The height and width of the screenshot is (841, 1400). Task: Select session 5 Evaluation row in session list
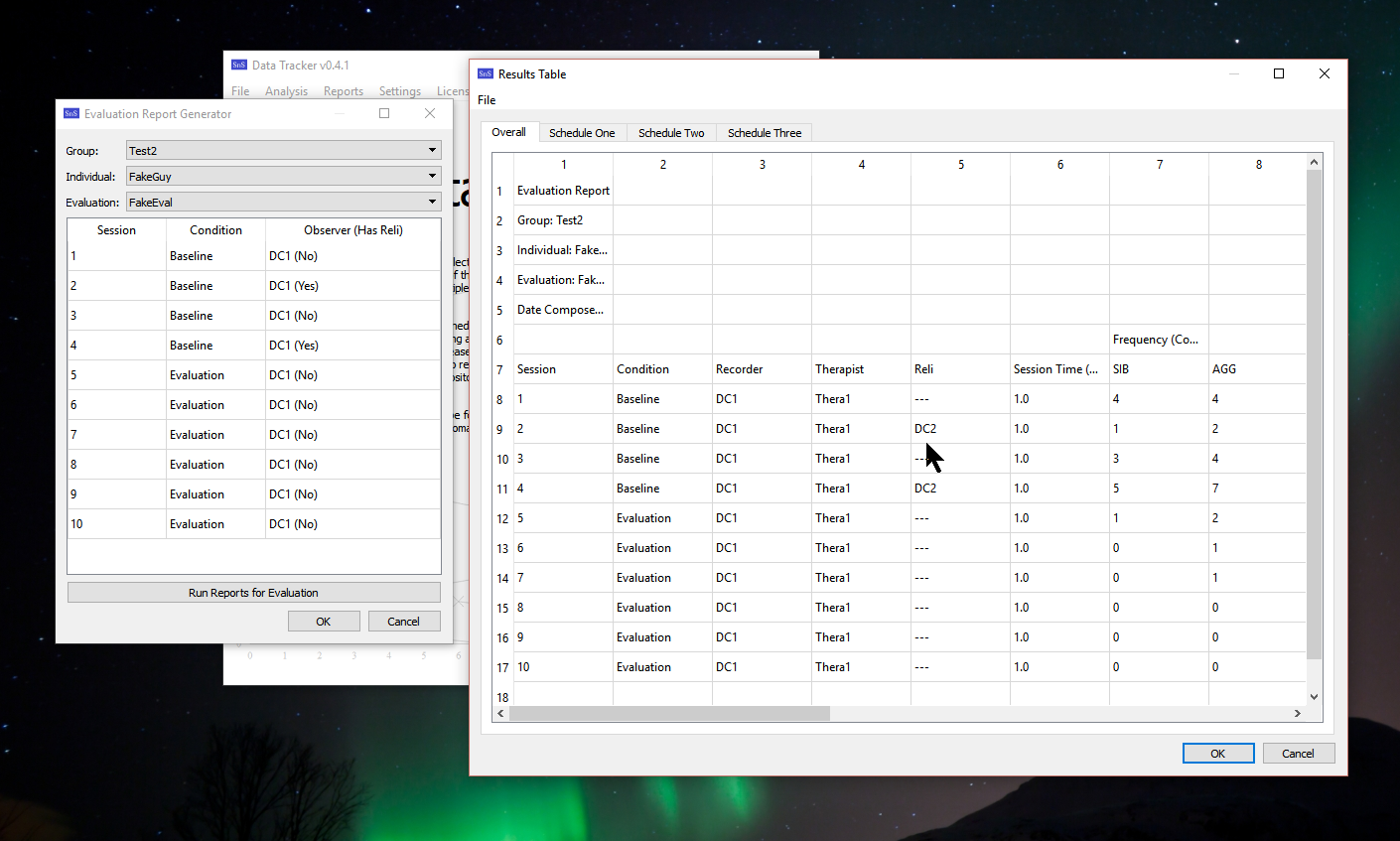coord(197,375)
